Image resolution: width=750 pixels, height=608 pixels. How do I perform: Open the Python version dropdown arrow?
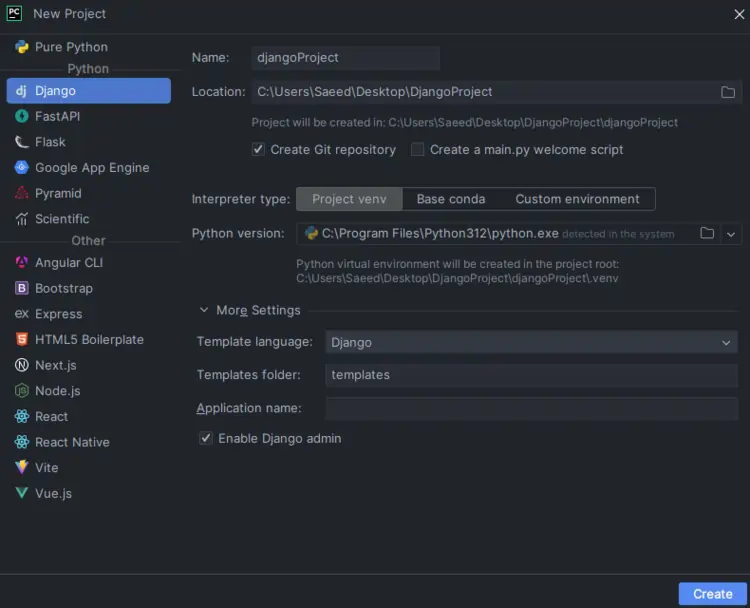point(730,234)
